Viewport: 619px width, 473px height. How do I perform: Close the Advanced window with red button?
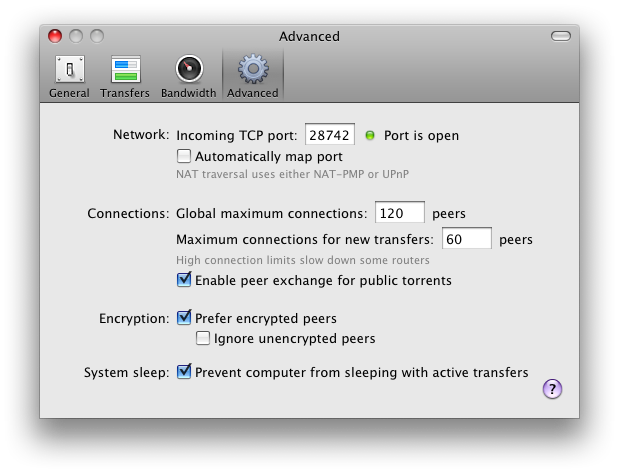pos(55,36)
